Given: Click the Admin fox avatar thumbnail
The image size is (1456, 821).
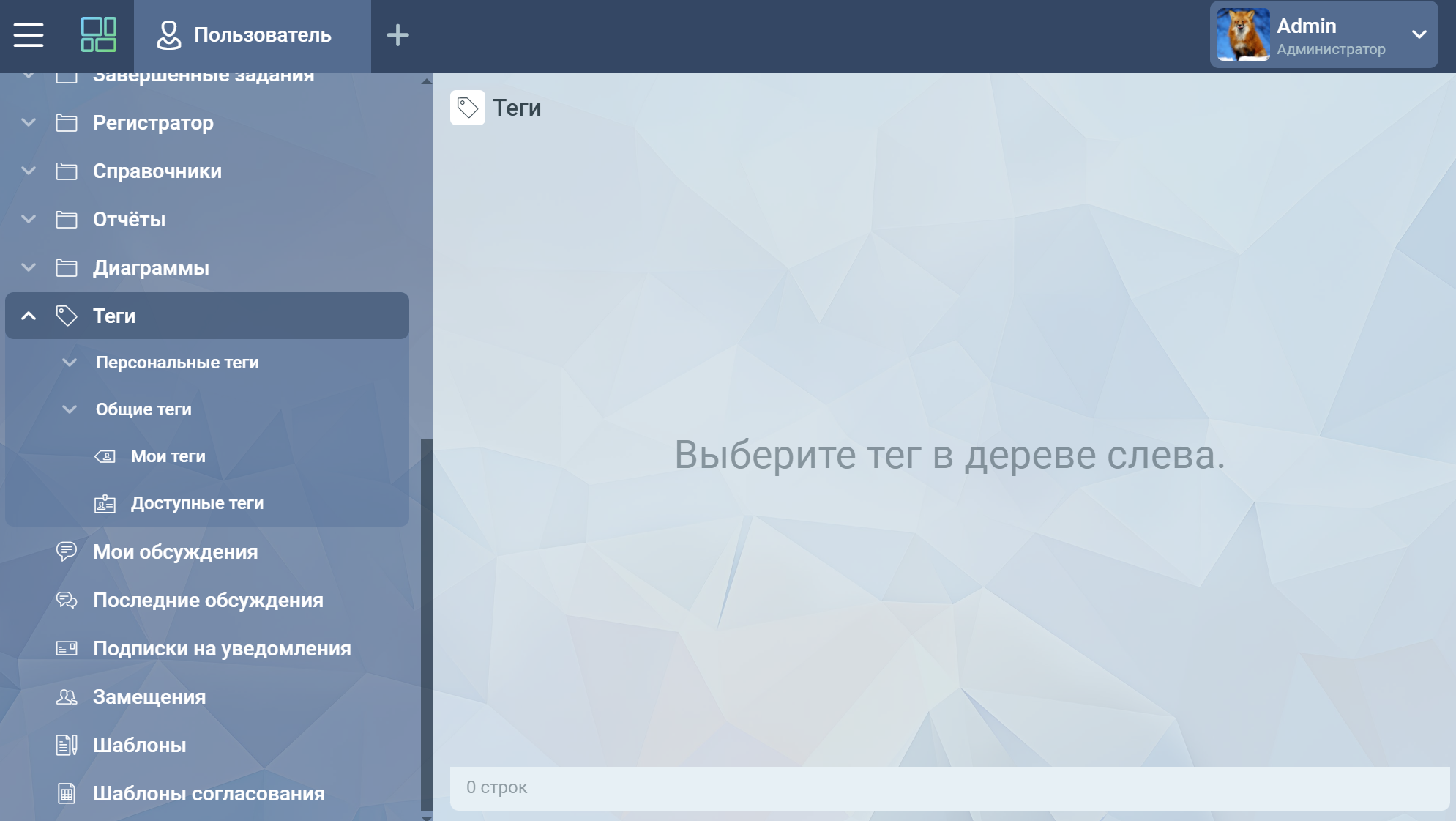Looking at the screenshot, I should pos(1243,34).
